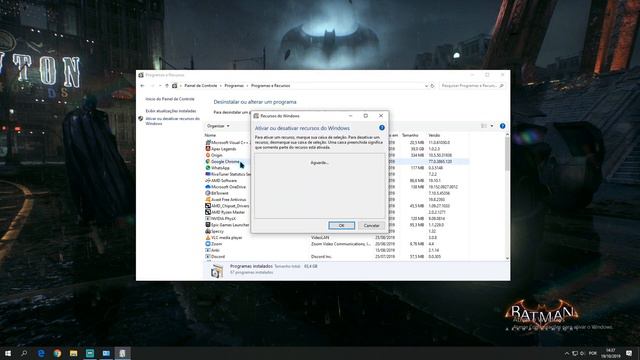Select the VLC media player cone icon
Viewport: 640px width, 360px height.
208,238
